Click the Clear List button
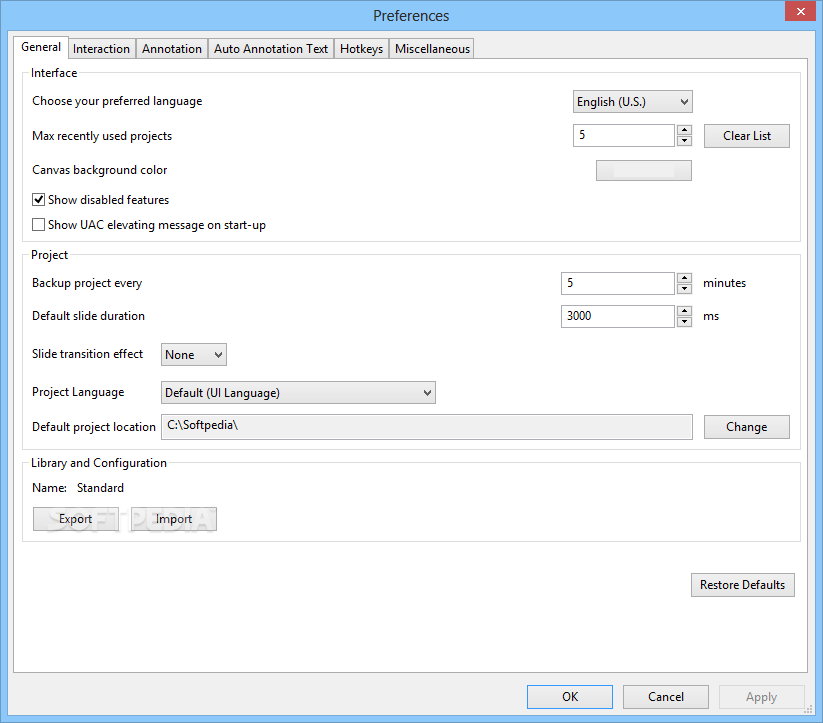Screen dimensions: 823x723 746,136
